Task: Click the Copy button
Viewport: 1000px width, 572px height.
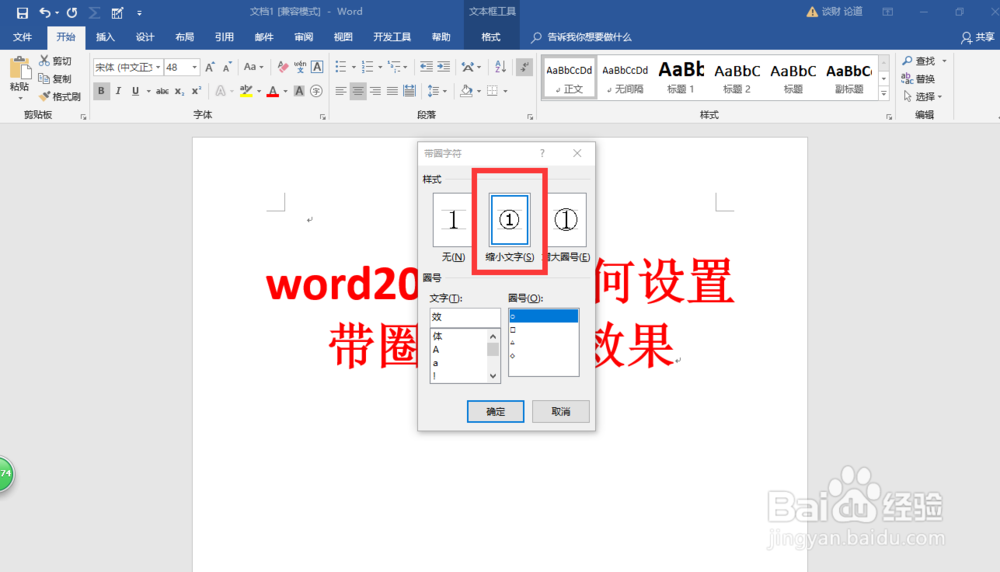Action: click(55, 78)
